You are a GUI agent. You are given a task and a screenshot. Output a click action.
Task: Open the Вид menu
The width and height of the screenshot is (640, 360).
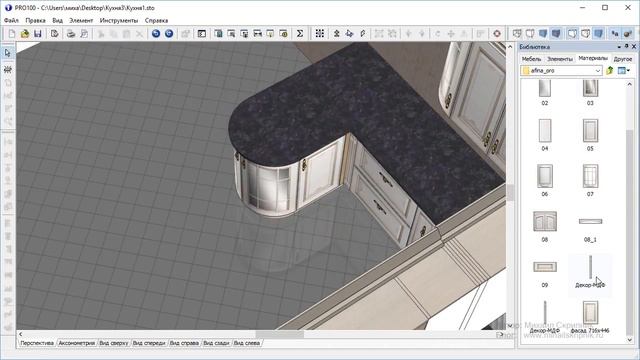coord(58,20)
